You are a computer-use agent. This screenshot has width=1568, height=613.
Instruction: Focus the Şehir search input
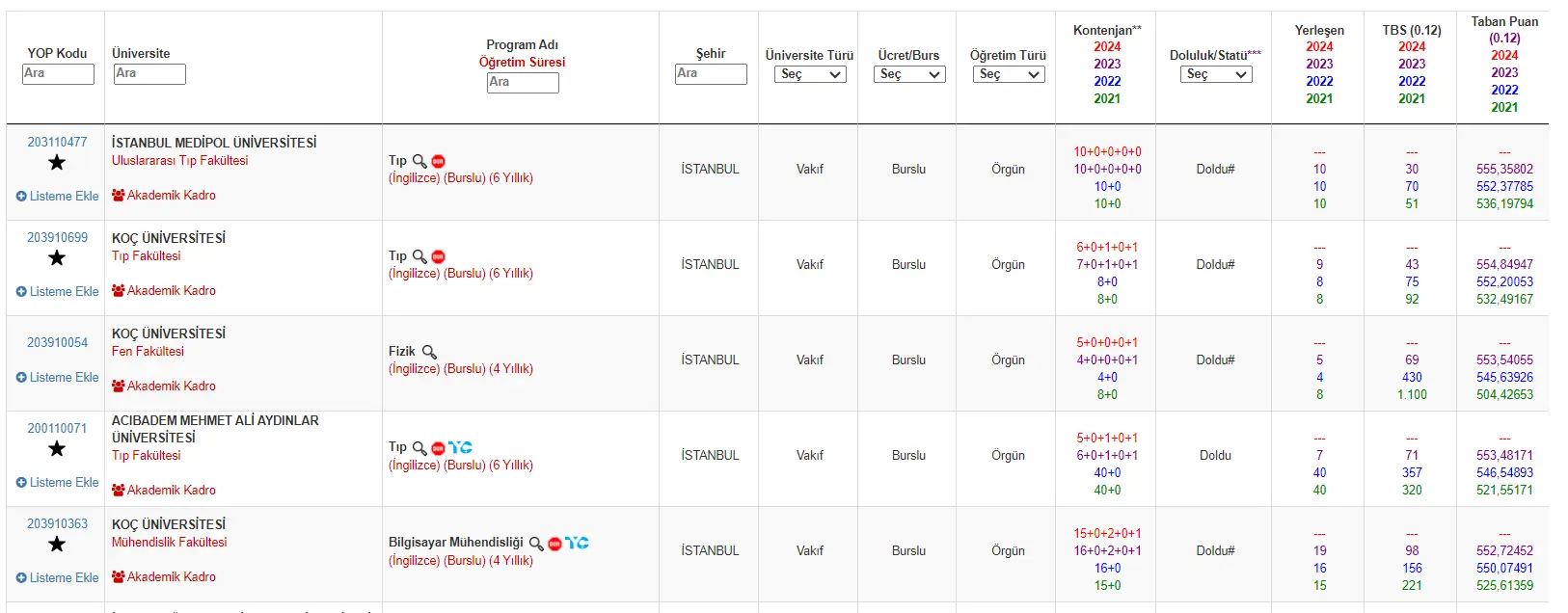click(711, 74)
